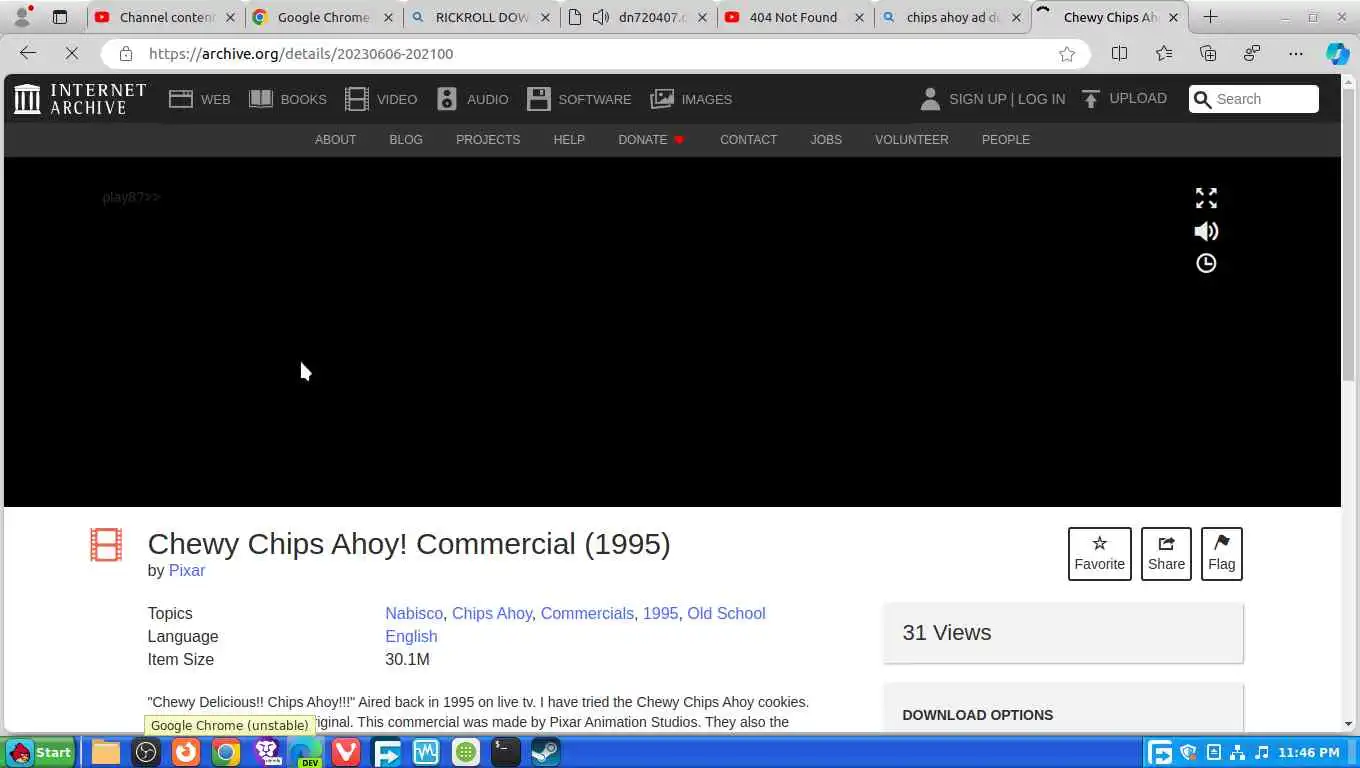Open the WEB section in Archive navigation
Image resolution: width=1360 pixels, height=768 pixels.
(x=200, y=99)
